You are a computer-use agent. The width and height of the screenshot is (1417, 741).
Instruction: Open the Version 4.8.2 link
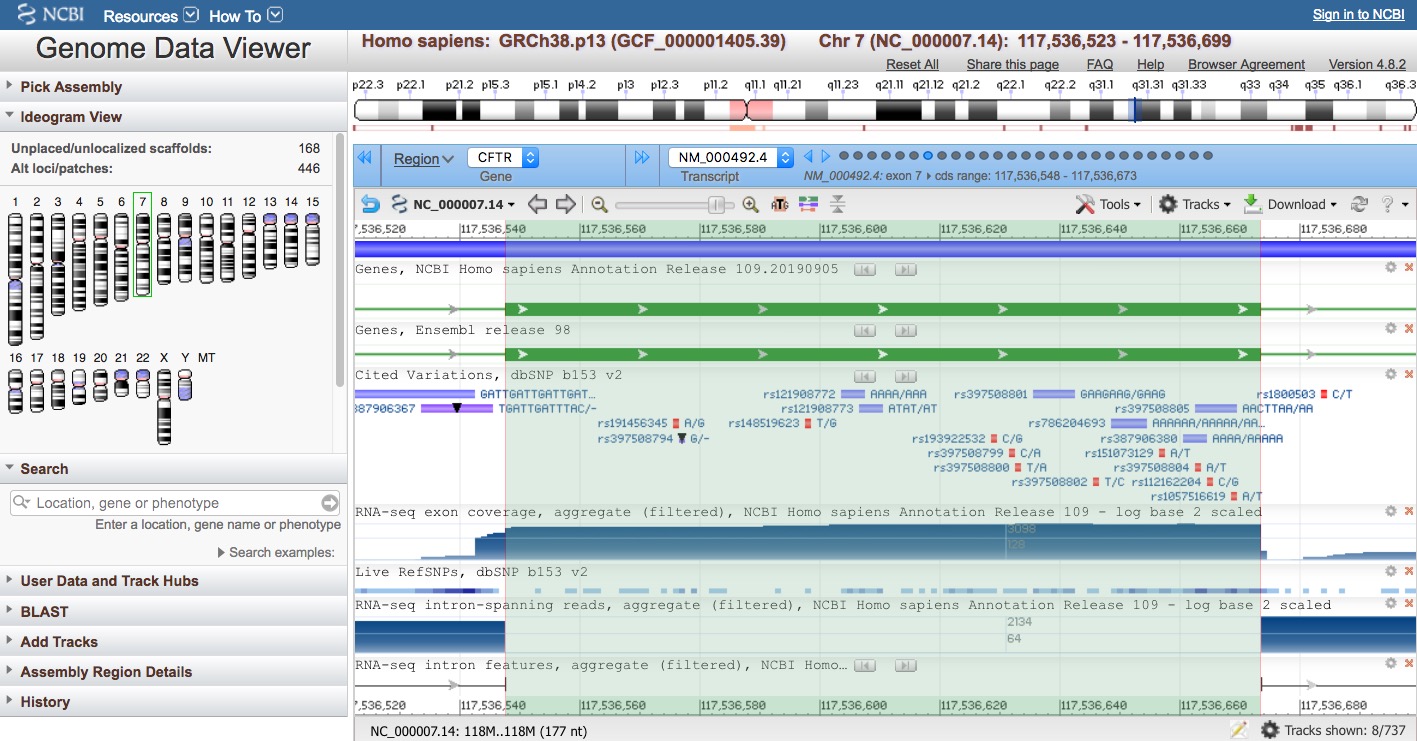[1367, 64]
